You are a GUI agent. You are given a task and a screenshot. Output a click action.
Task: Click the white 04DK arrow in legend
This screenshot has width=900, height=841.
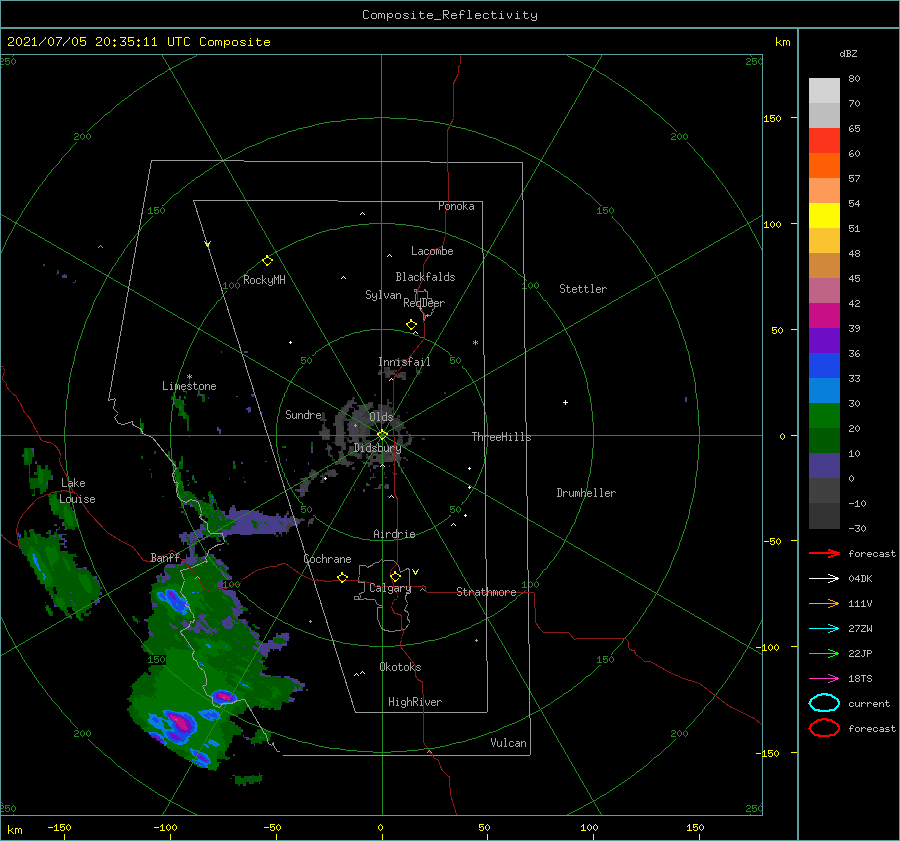click(824, 579)
